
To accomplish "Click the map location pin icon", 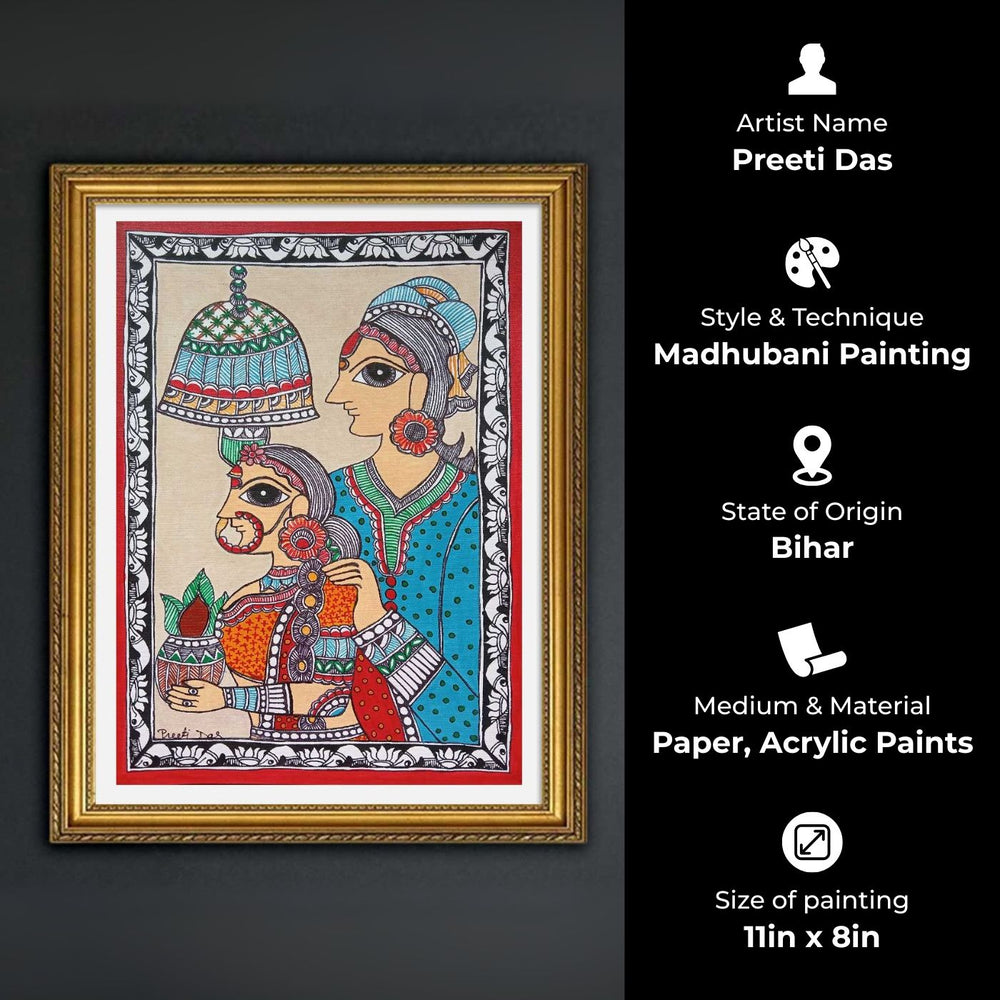I will click(811, 456).
